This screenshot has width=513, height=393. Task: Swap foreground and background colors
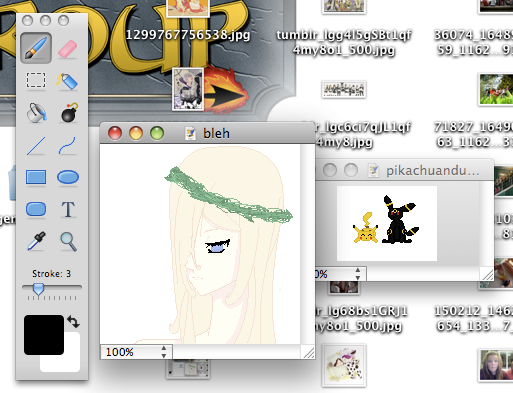click(73, 322)
